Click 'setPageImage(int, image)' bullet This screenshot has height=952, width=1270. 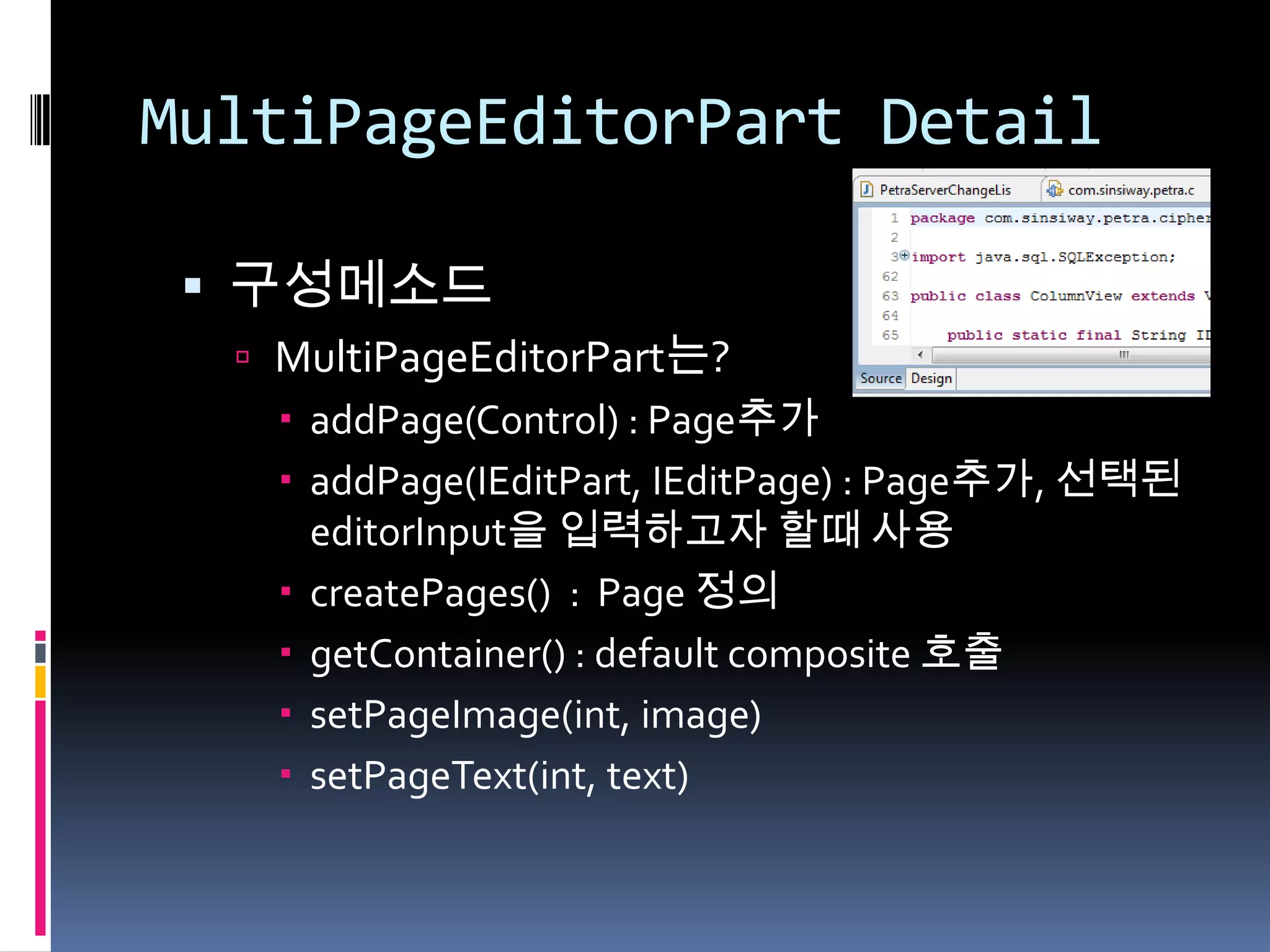pyautogui.click(x=535, y=715)
